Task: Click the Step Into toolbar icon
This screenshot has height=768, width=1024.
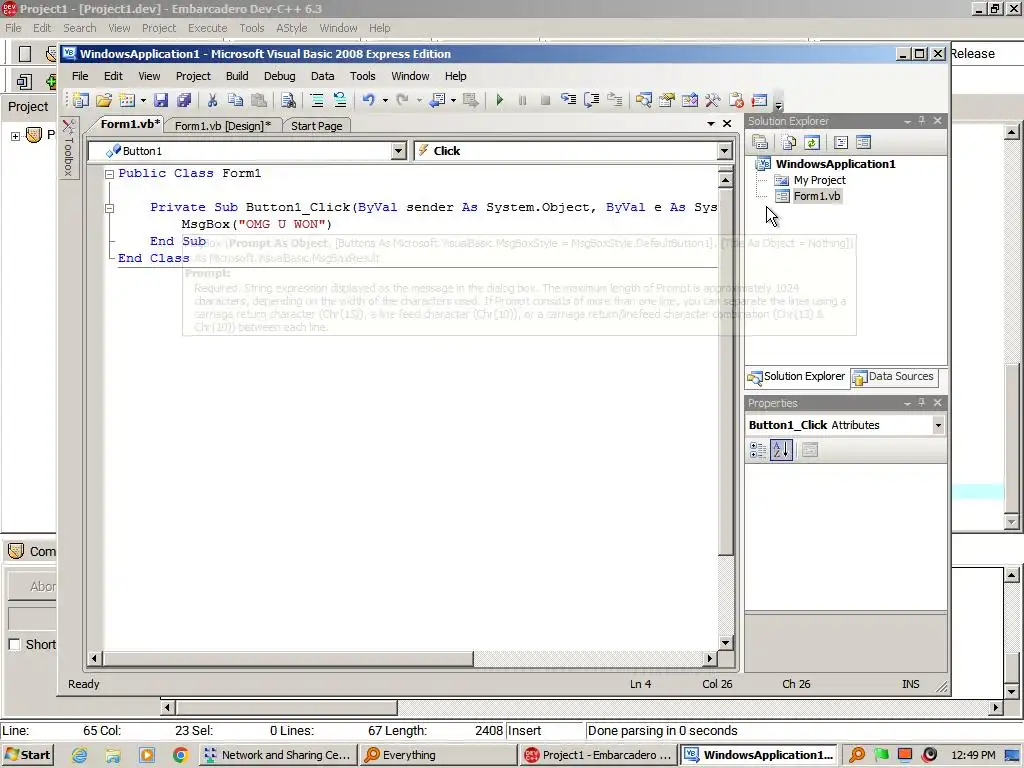Action: (569, 100)
